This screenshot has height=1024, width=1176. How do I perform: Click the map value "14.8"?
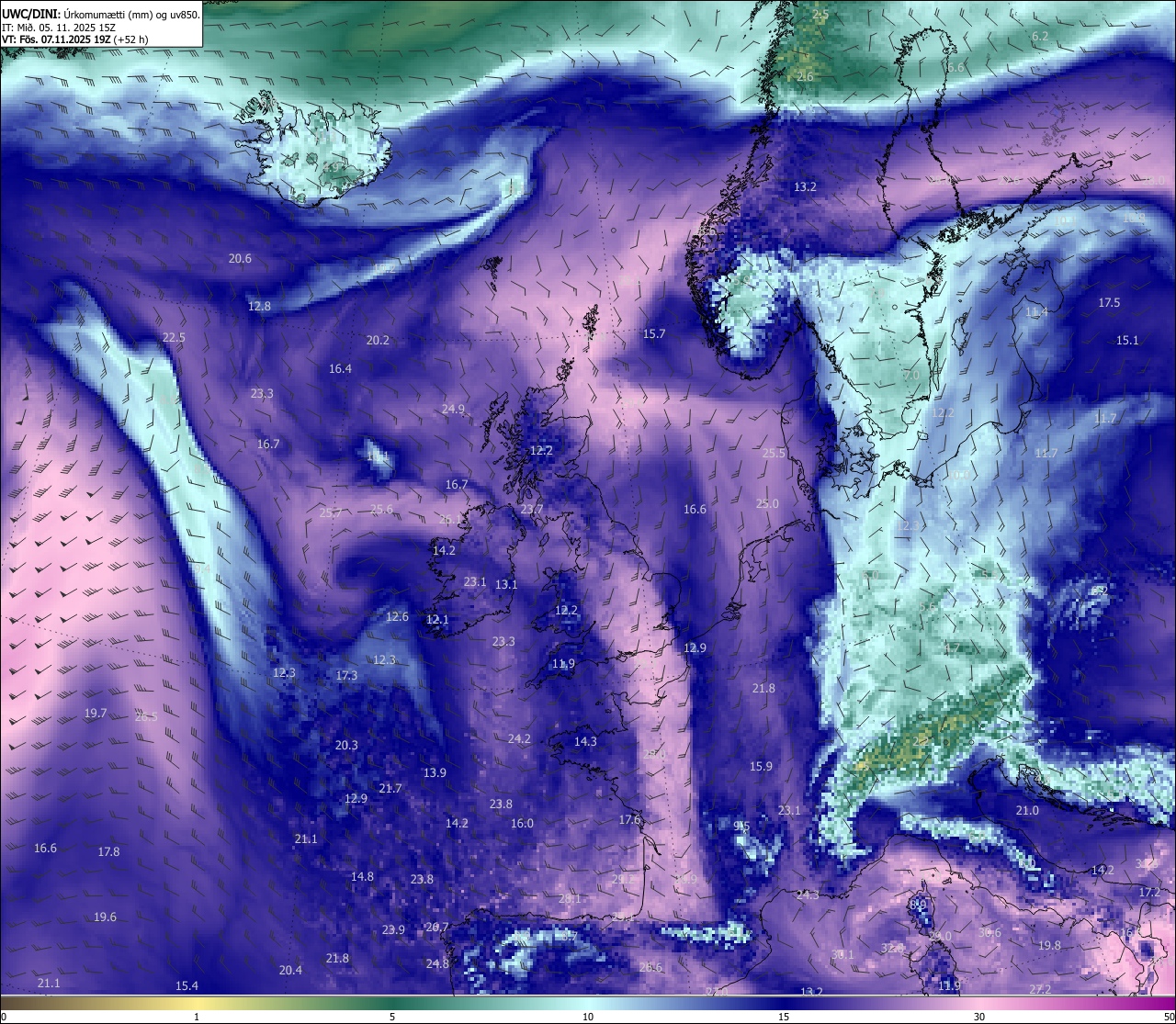point(362,876)
